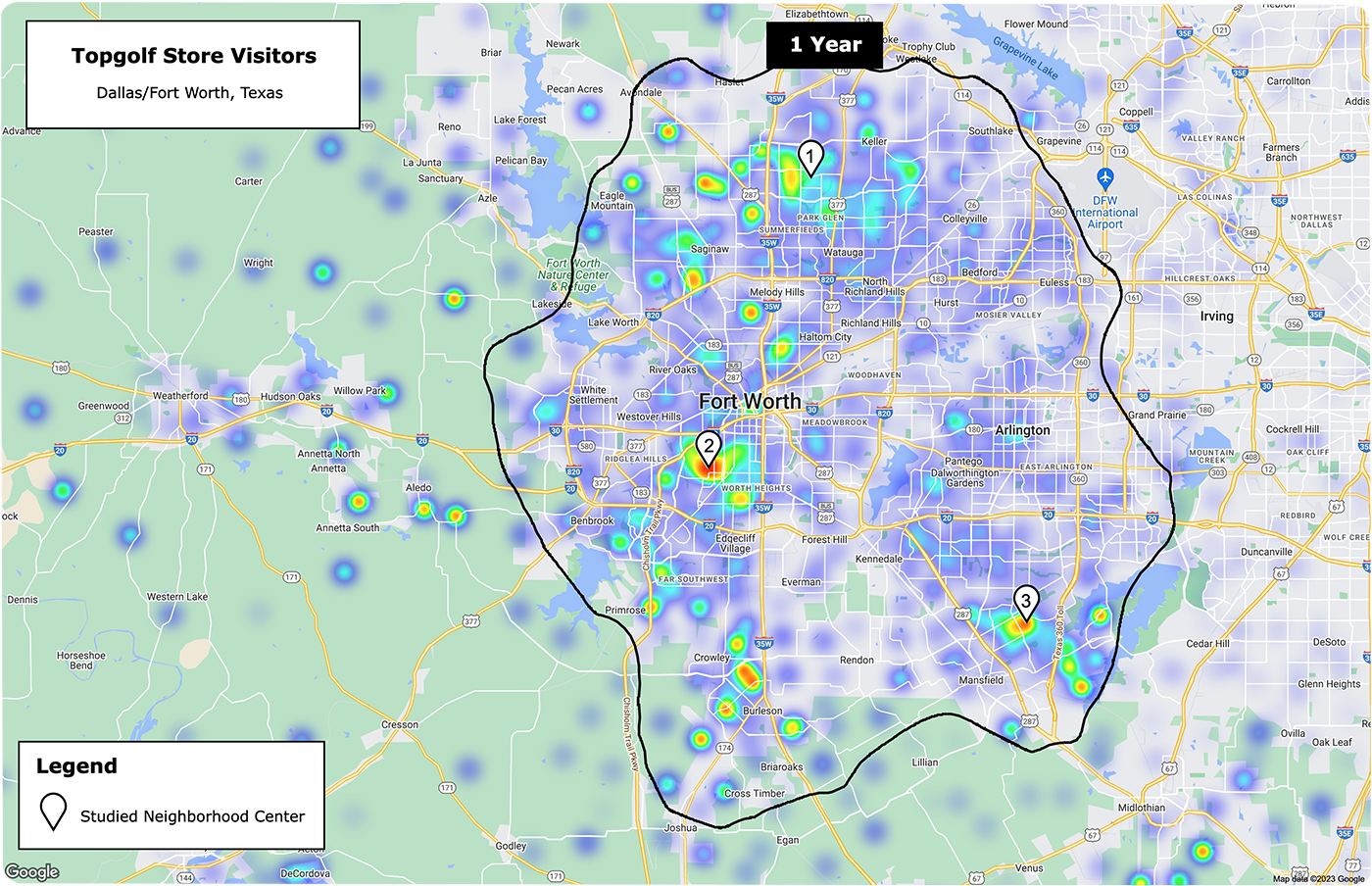Click the Euless label

pyautogui.click(x=1054, y=282)
